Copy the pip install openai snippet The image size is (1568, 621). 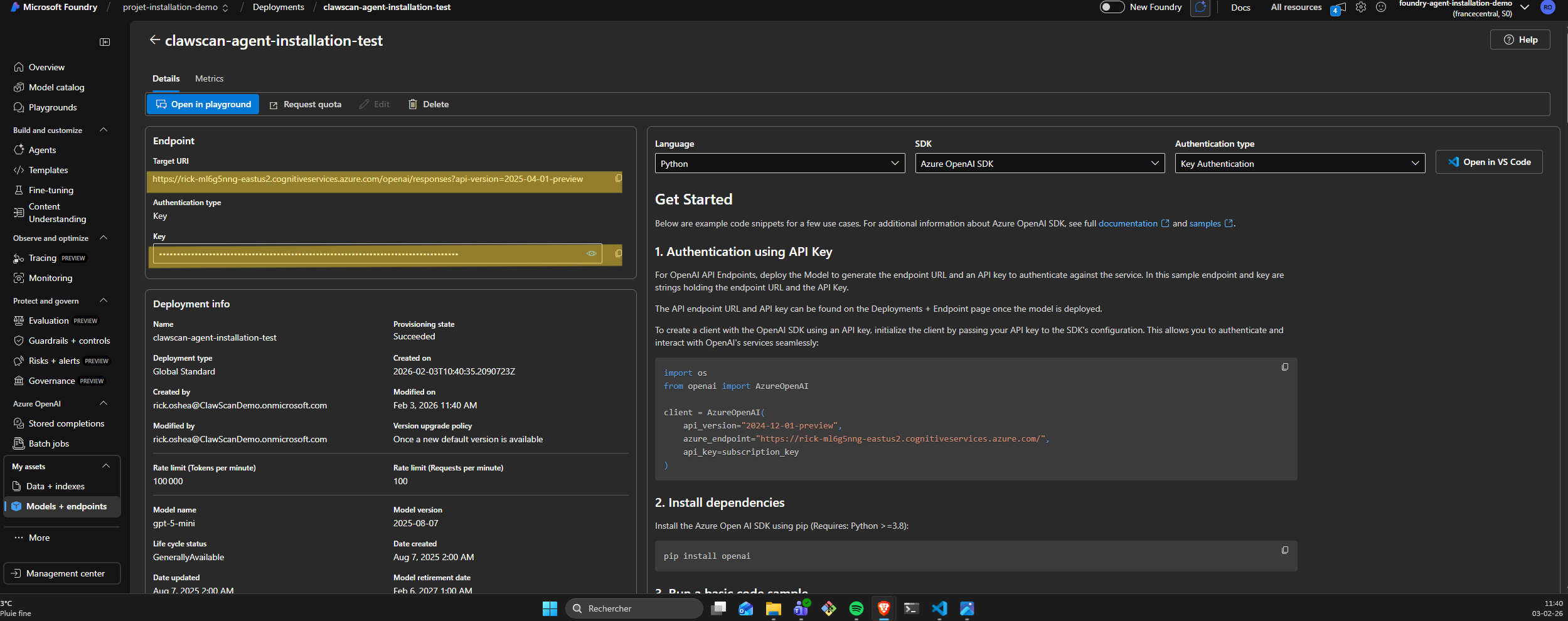click(x=1285, y=550)
